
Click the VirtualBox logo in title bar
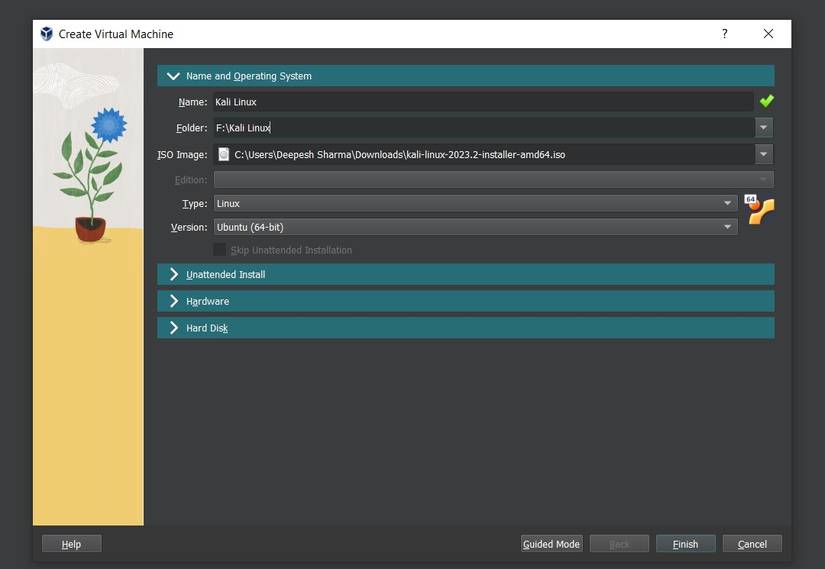(x=46, y=34)
